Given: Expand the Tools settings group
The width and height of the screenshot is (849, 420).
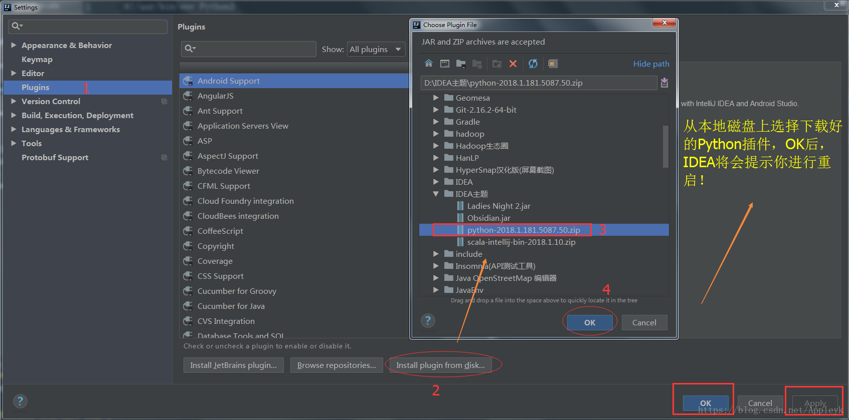Looking at the screenshot, I should click(x=14, y=143).
